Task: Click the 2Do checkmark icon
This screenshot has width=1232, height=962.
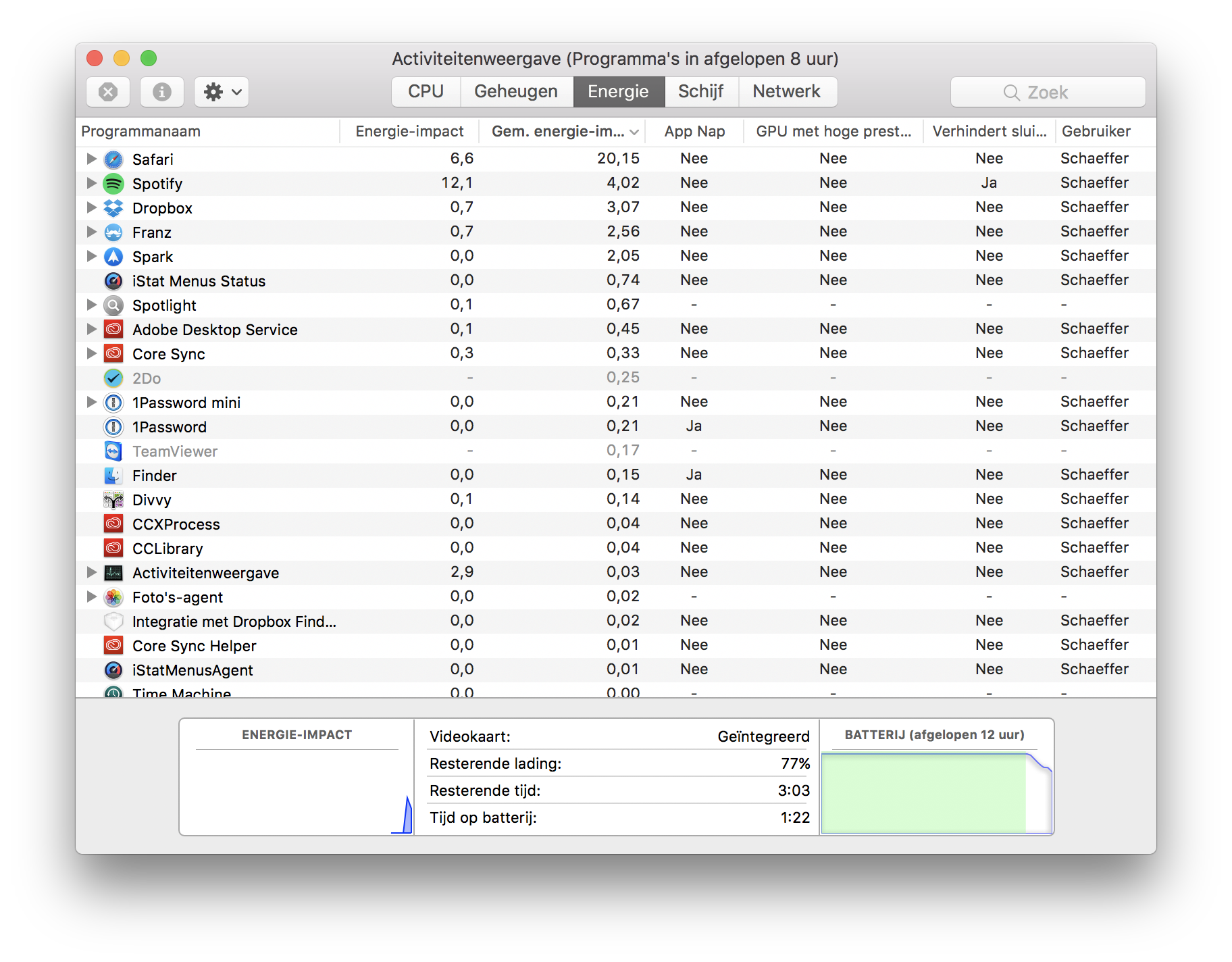Action: point(113,378)
